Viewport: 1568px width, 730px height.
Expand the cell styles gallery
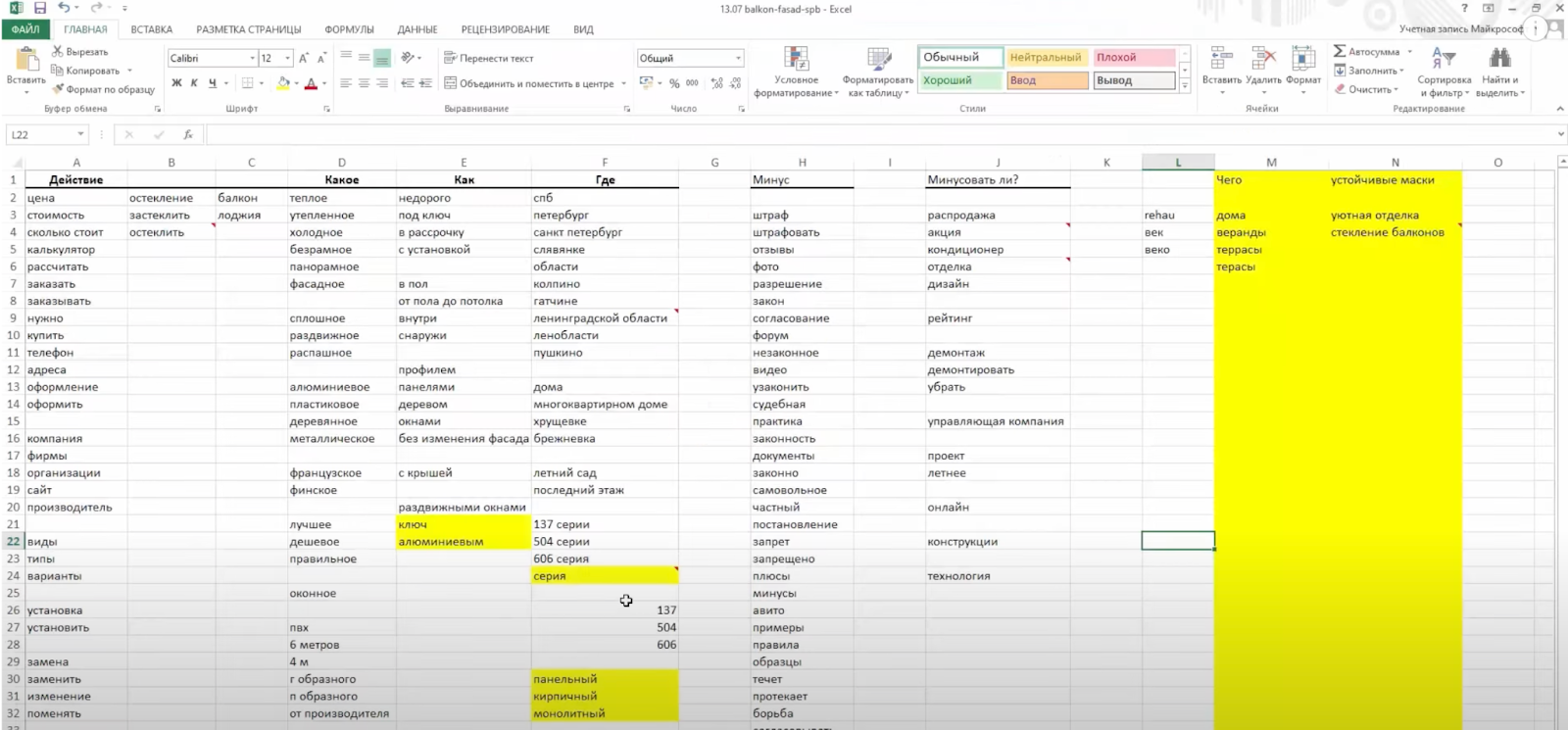[1185, 86]
